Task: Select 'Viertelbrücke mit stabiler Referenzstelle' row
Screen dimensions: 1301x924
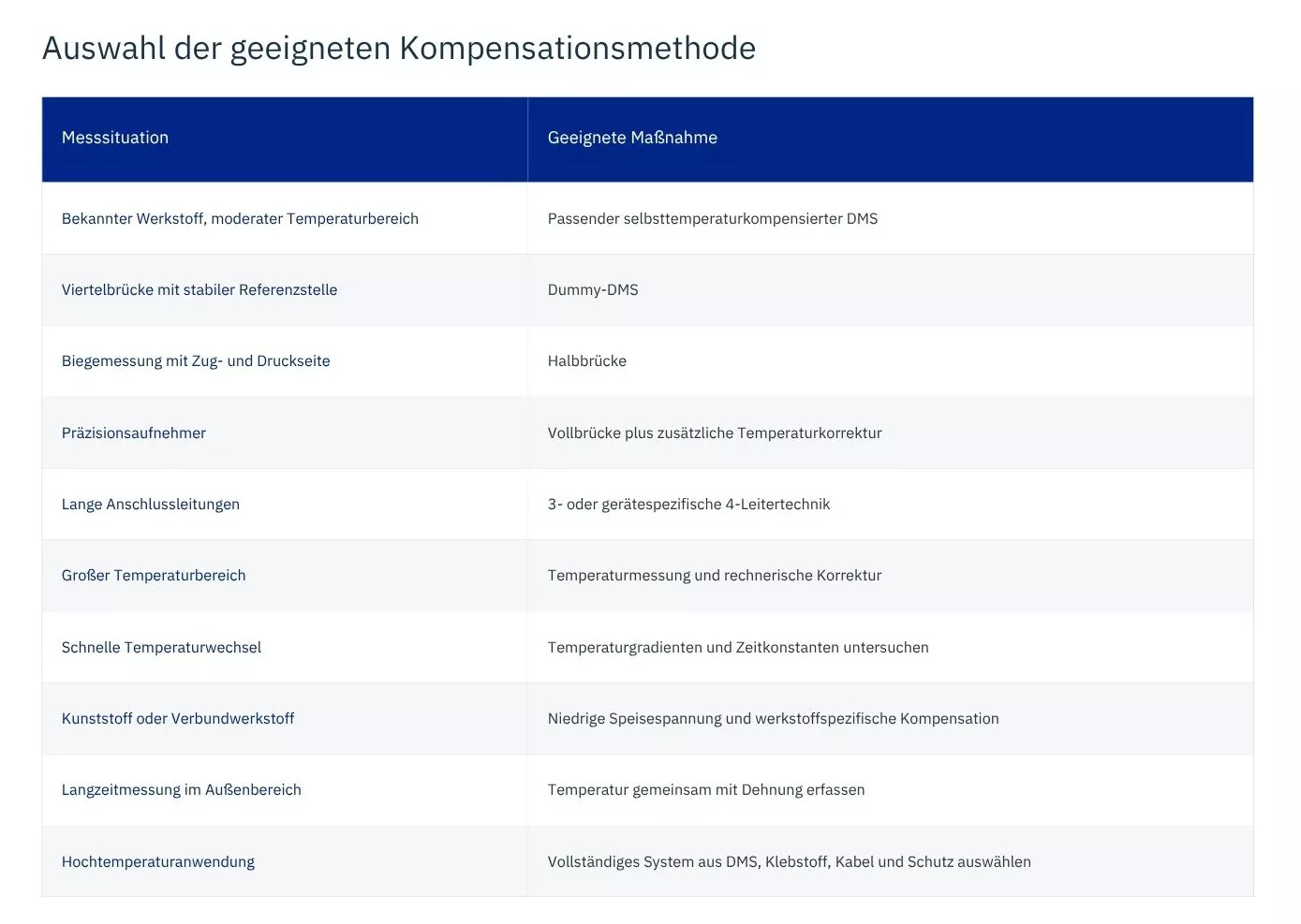Action: 647,290
